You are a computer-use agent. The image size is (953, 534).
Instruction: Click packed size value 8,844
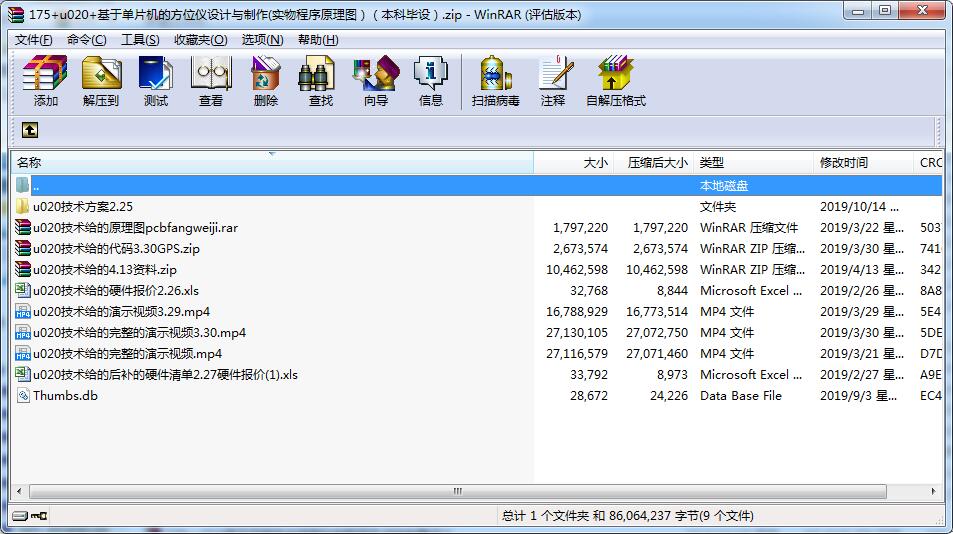pyautogui.click(x=672, y=290)
